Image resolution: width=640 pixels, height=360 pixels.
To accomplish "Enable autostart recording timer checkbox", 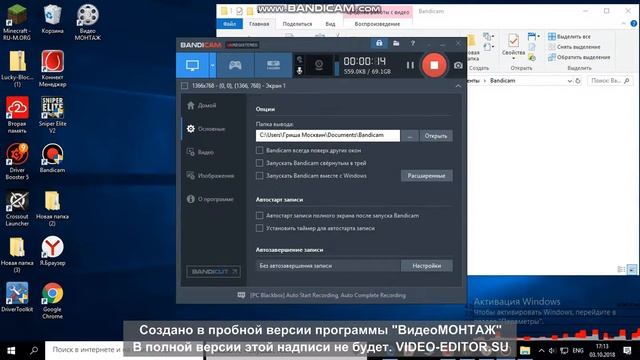I will (259, 229).
